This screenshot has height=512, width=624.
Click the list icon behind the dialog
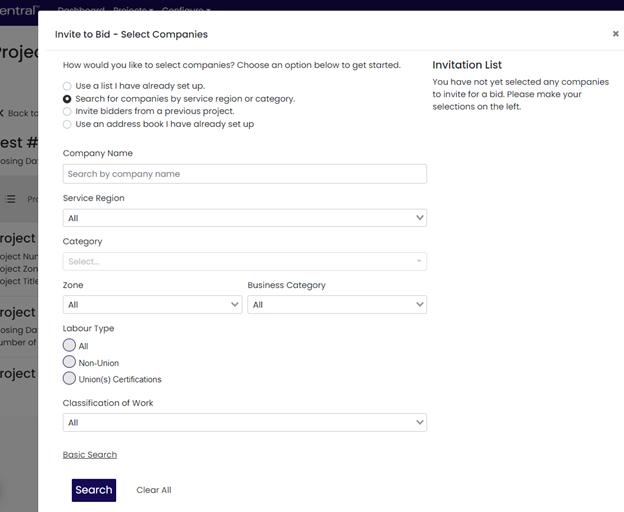[10, 199]
